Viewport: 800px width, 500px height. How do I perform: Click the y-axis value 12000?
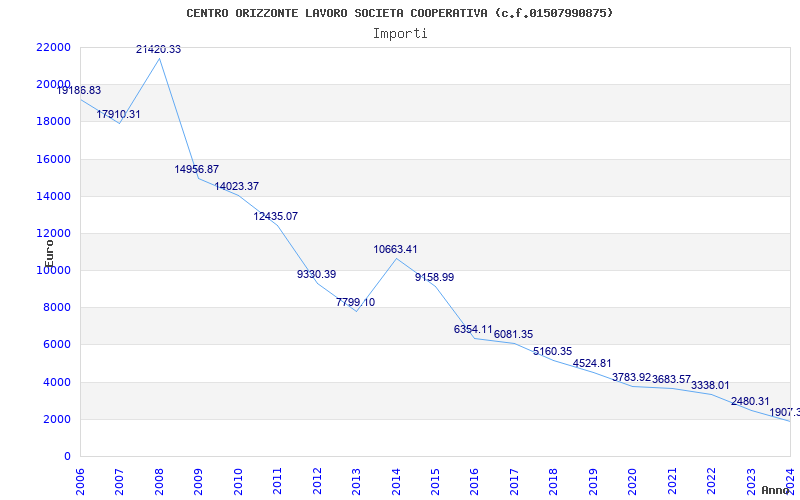pyautogui.click(x=53, y=234)
